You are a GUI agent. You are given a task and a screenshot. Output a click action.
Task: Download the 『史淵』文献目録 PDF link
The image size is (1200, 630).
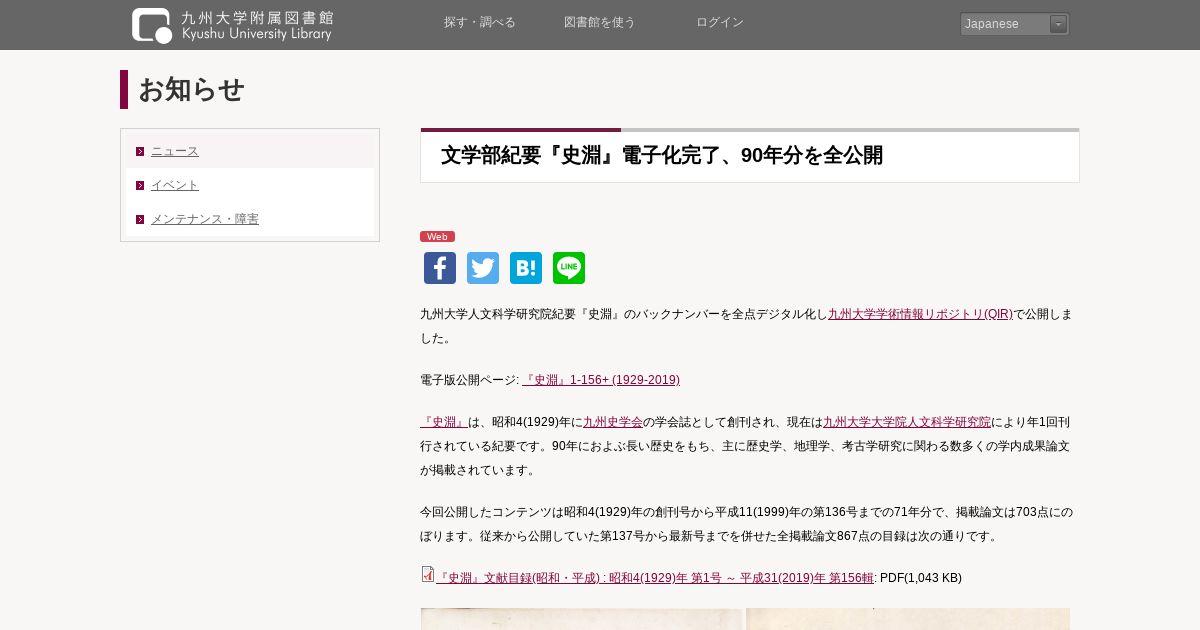pos(655,578)
